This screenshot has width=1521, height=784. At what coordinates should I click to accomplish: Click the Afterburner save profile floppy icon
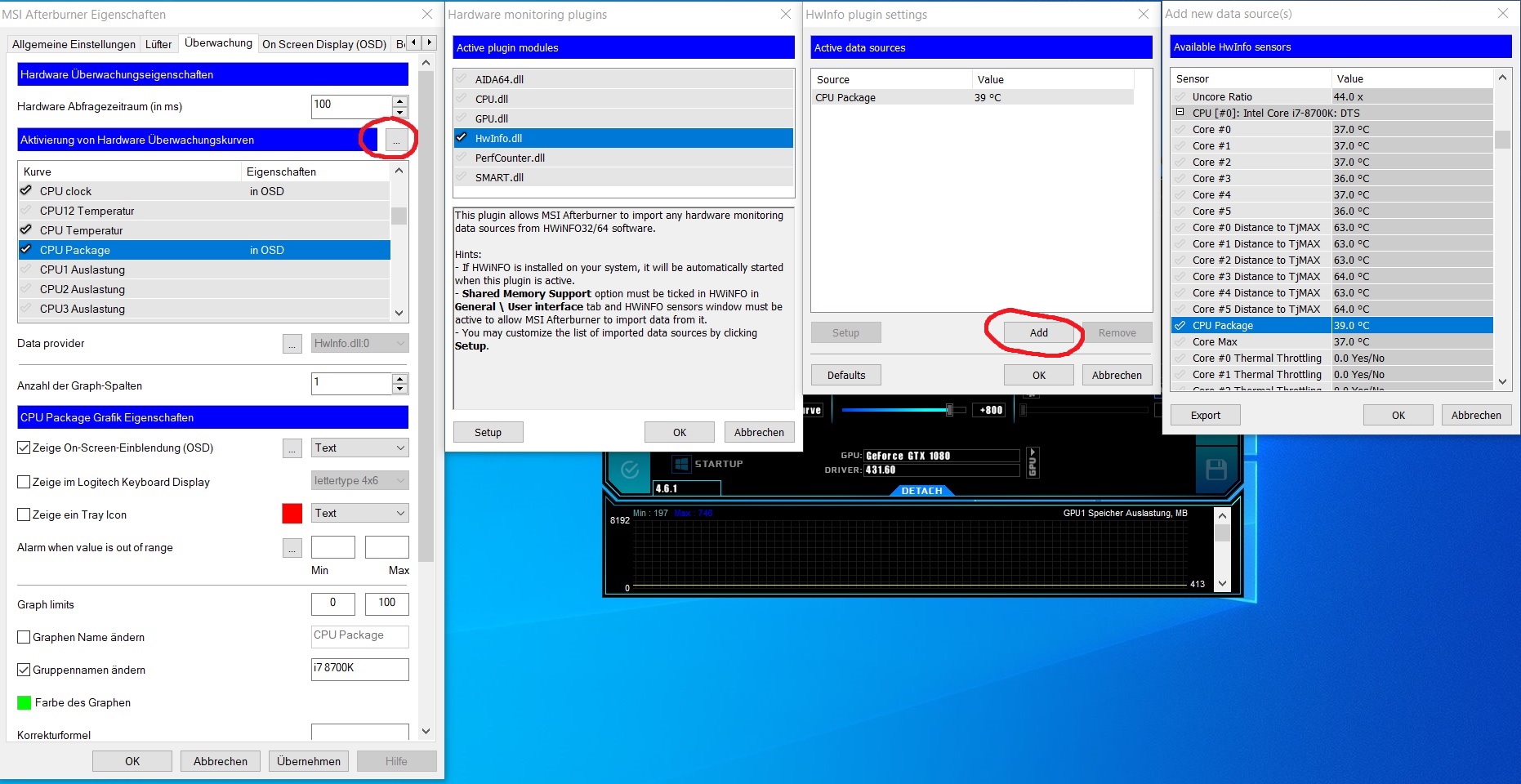[x=1216, y=470]
